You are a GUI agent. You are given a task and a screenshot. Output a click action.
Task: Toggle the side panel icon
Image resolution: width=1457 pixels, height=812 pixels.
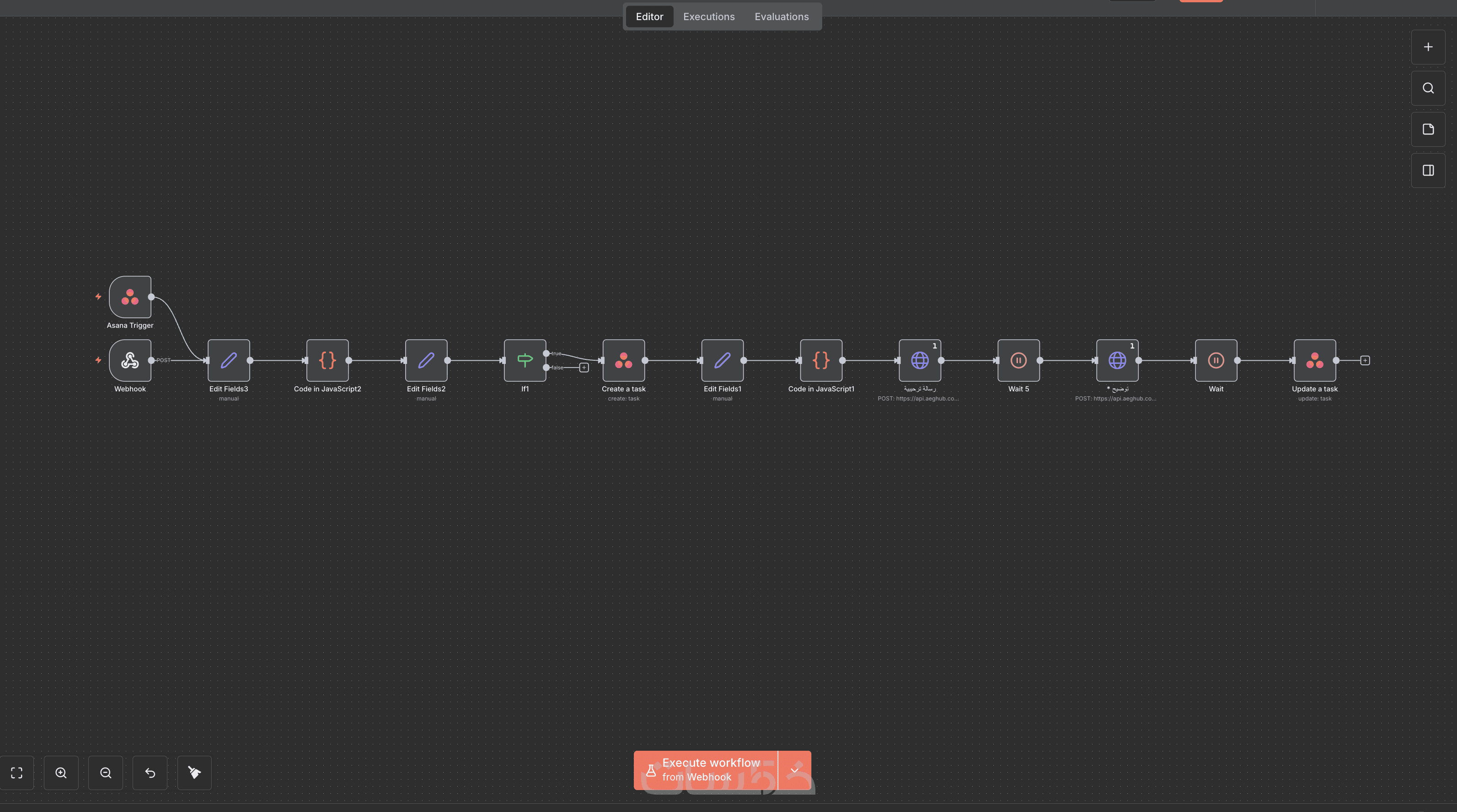1428,170
